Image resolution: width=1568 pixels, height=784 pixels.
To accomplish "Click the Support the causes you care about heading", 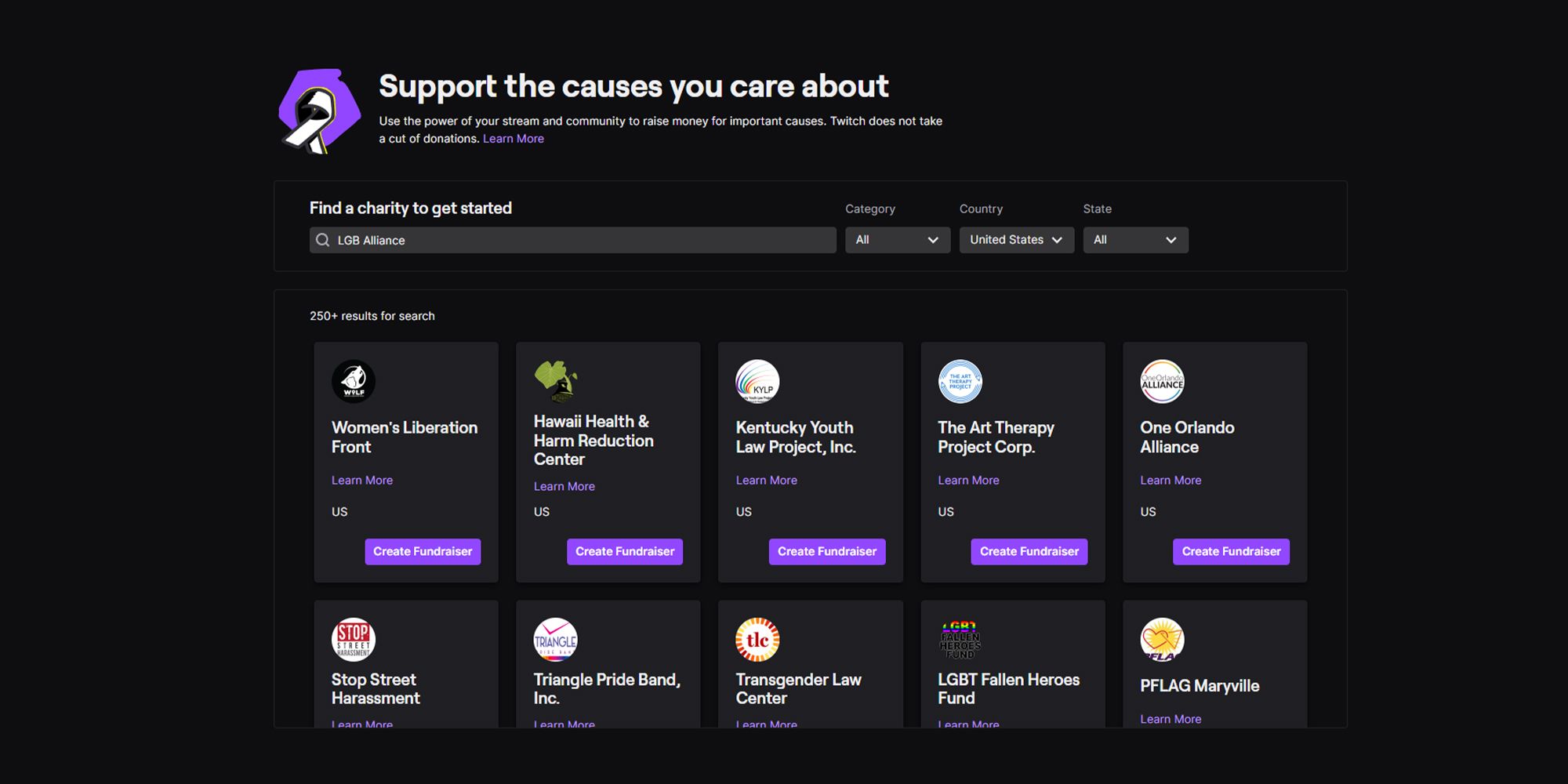I will (x=633, y=85).
